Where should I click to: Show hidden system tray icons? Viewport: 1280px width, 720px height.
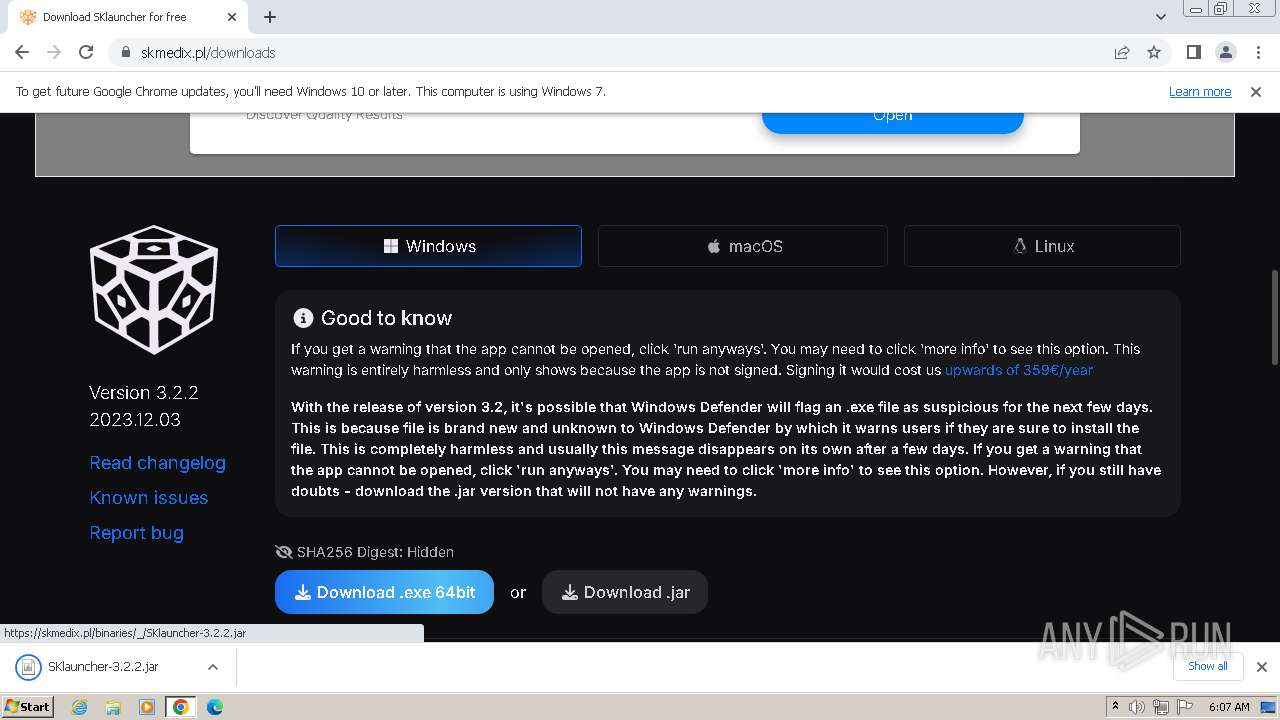(x=1115, y=707)
